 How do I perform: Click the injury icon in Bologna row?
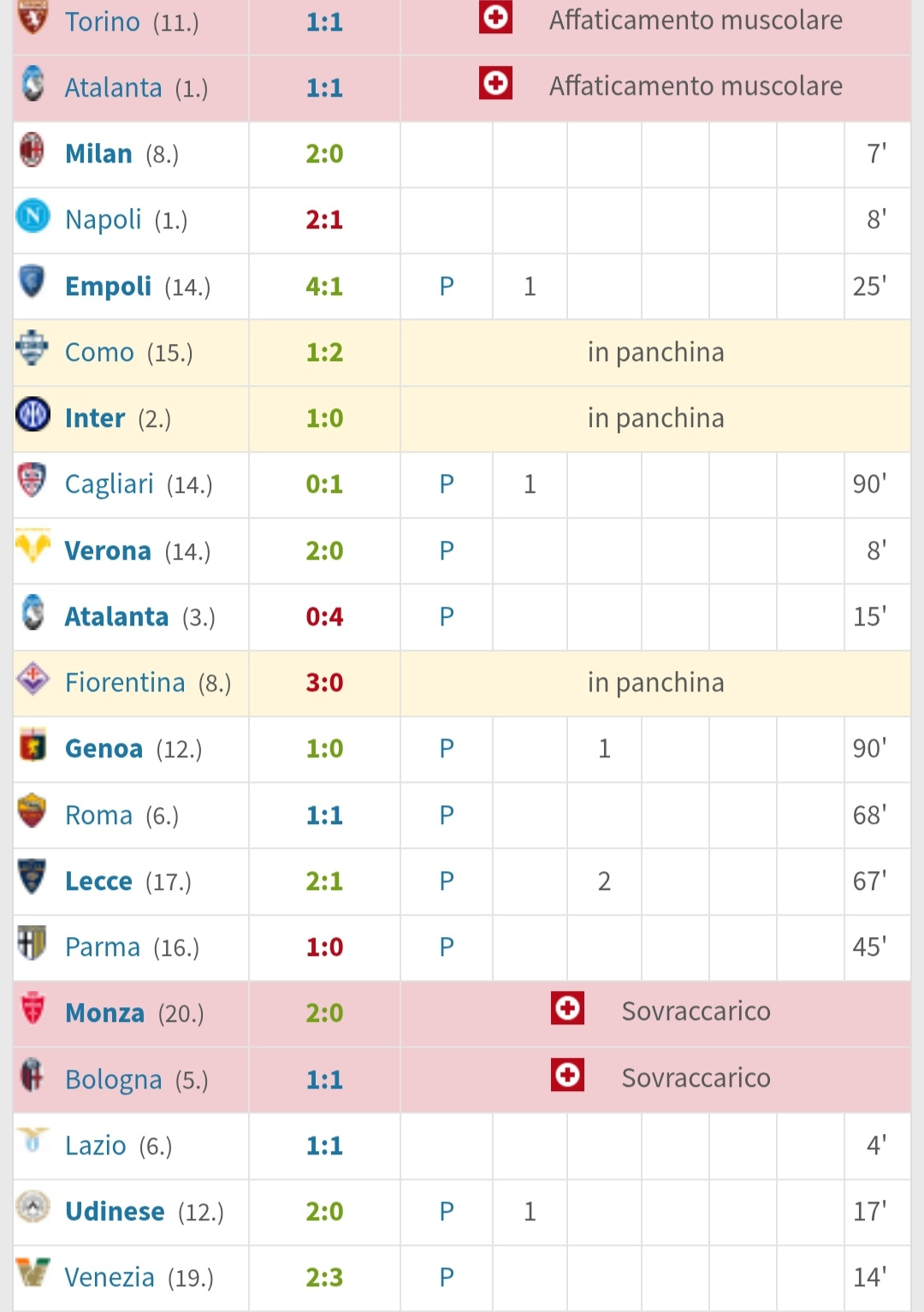click(567, 1075)
